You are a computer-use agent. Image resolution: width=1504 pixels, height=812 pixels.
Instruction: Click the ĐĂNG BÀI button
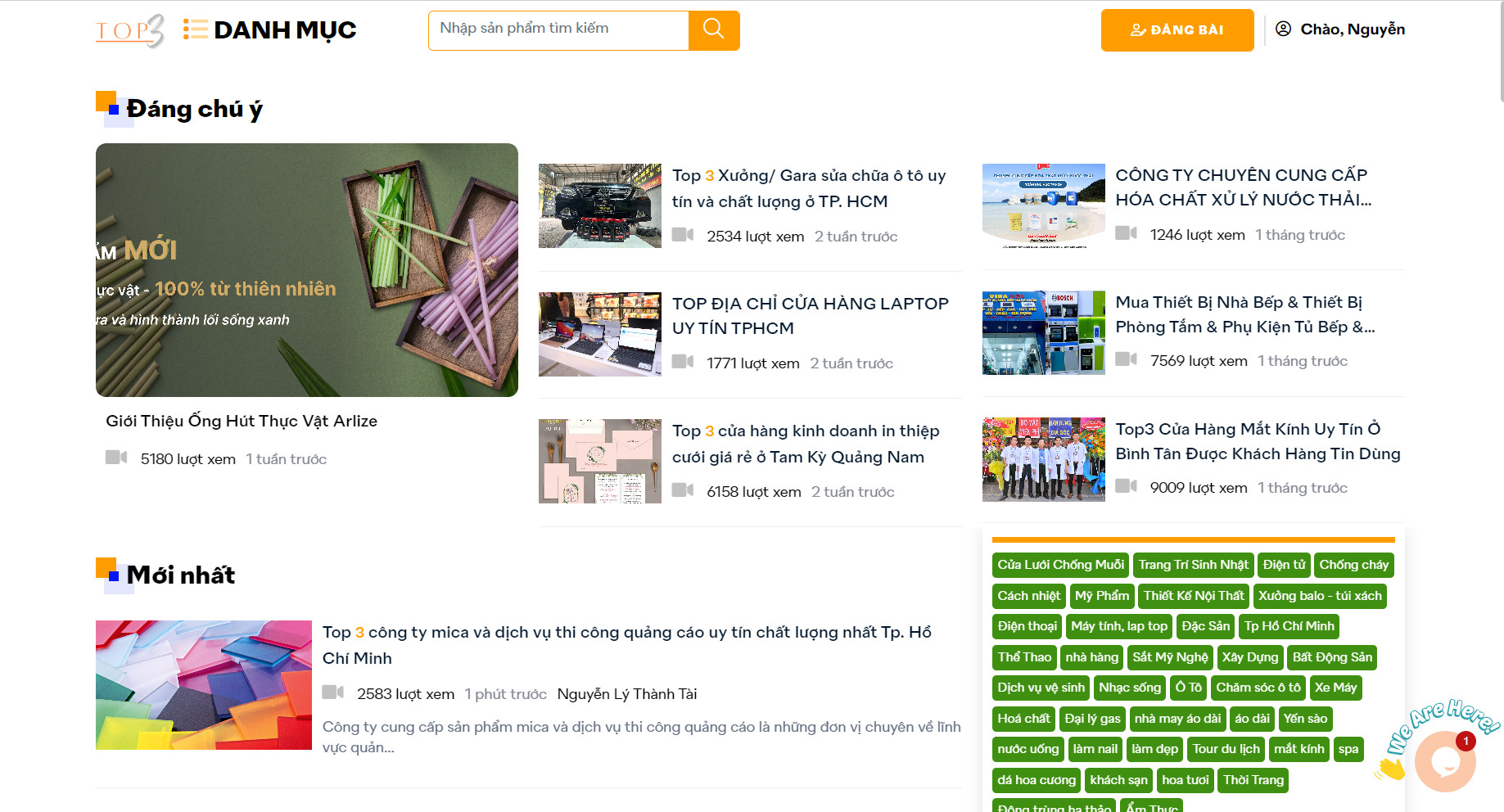pos(1177,30)
